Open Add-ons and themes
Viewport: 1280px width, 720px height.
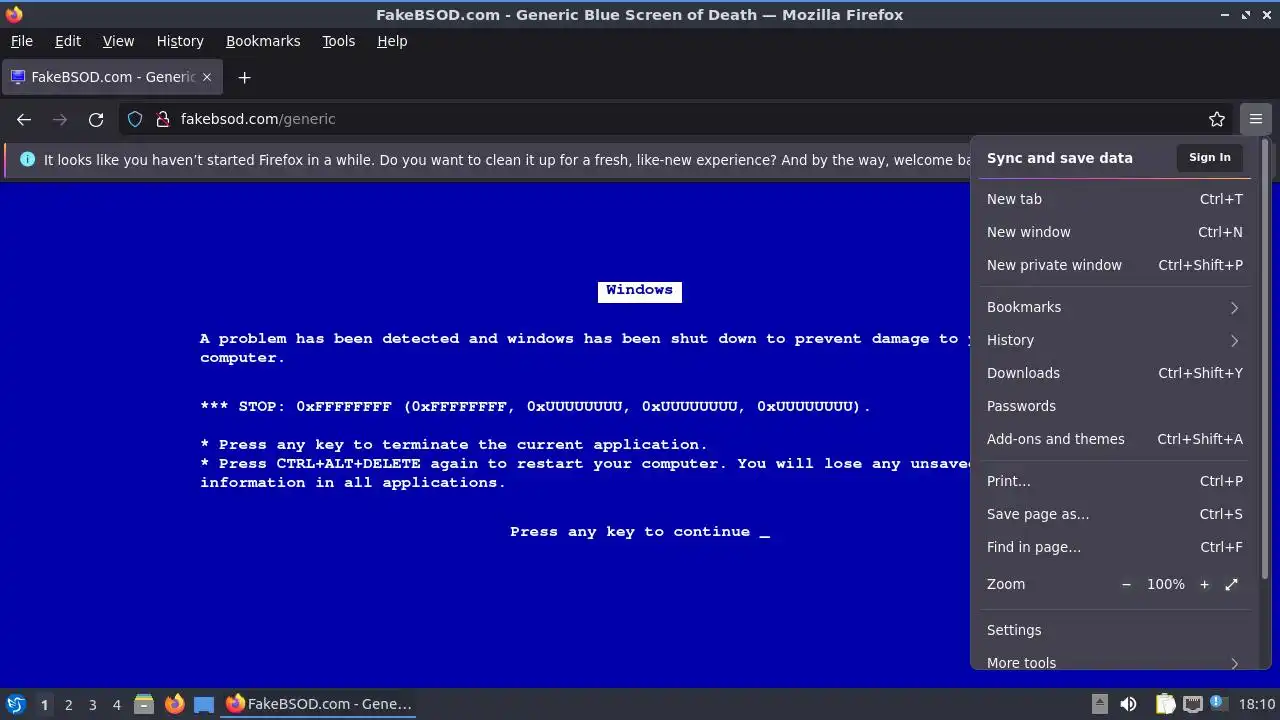click(x=1114, y=439)
